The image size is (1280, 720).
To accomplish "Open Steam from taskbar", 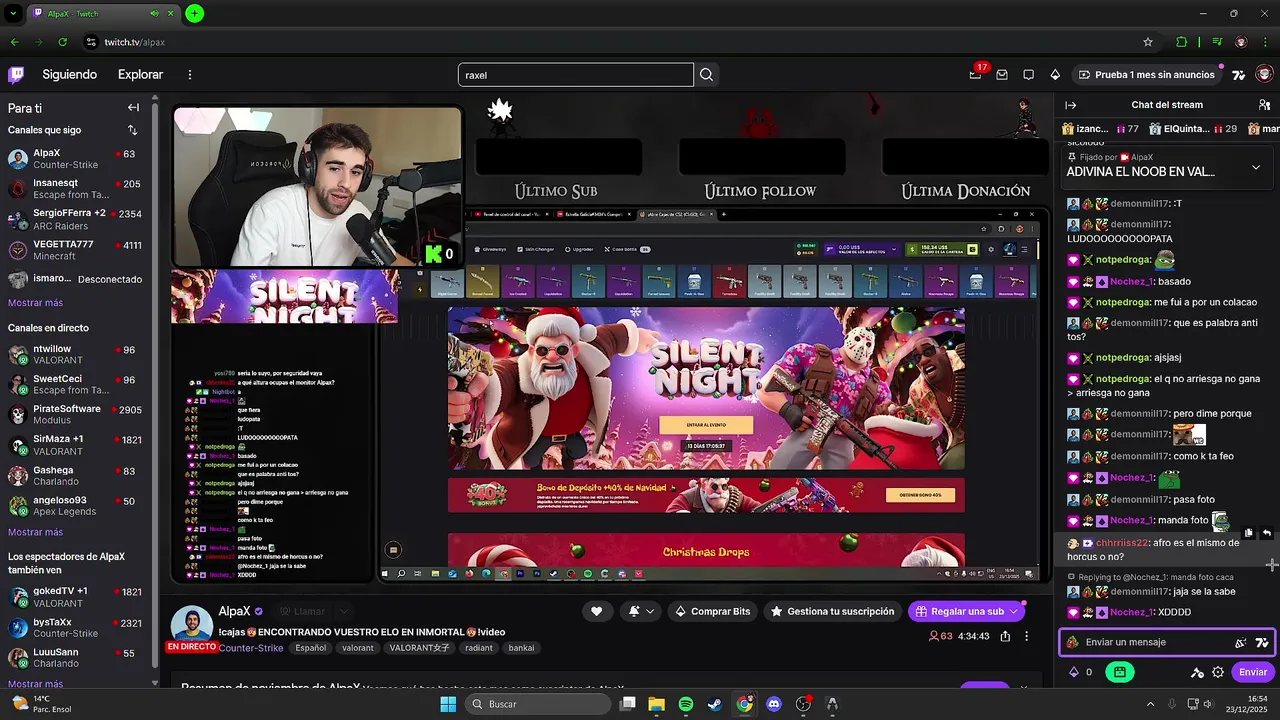I will click(715, 704).
